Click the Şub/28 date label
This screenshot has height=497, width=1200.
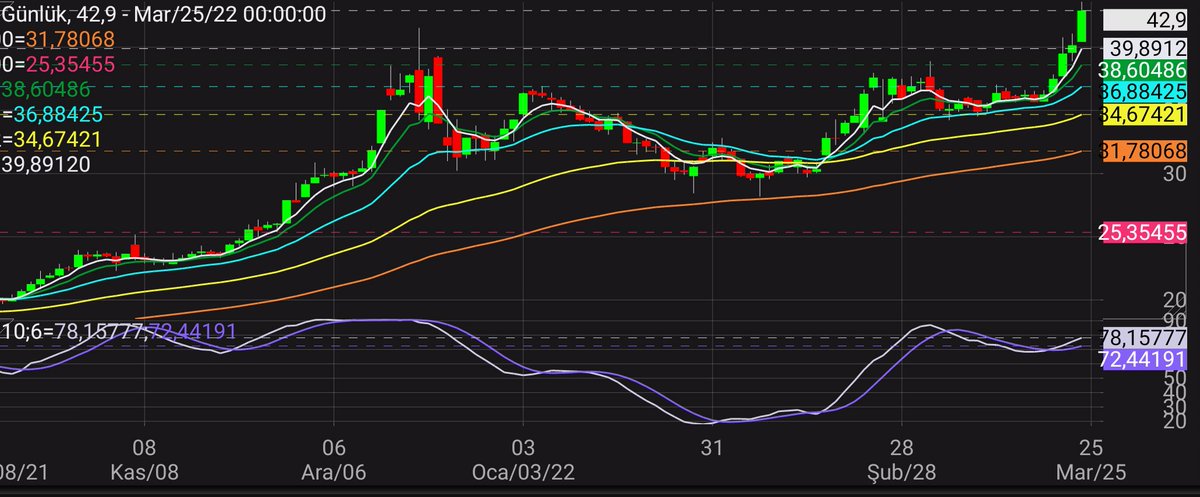tap(900, 470)
